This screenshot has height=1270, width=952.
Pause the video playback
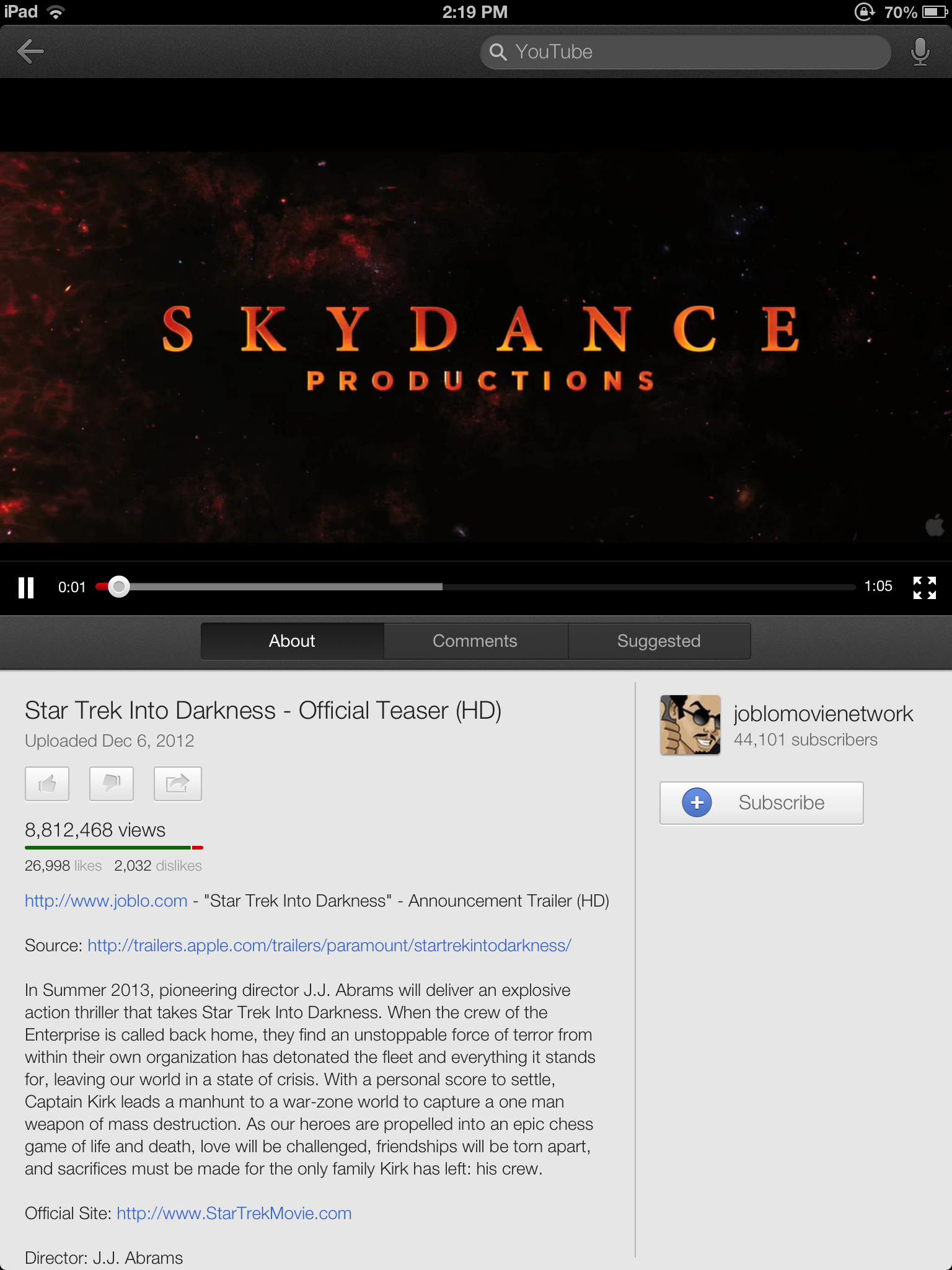[26, 587]
